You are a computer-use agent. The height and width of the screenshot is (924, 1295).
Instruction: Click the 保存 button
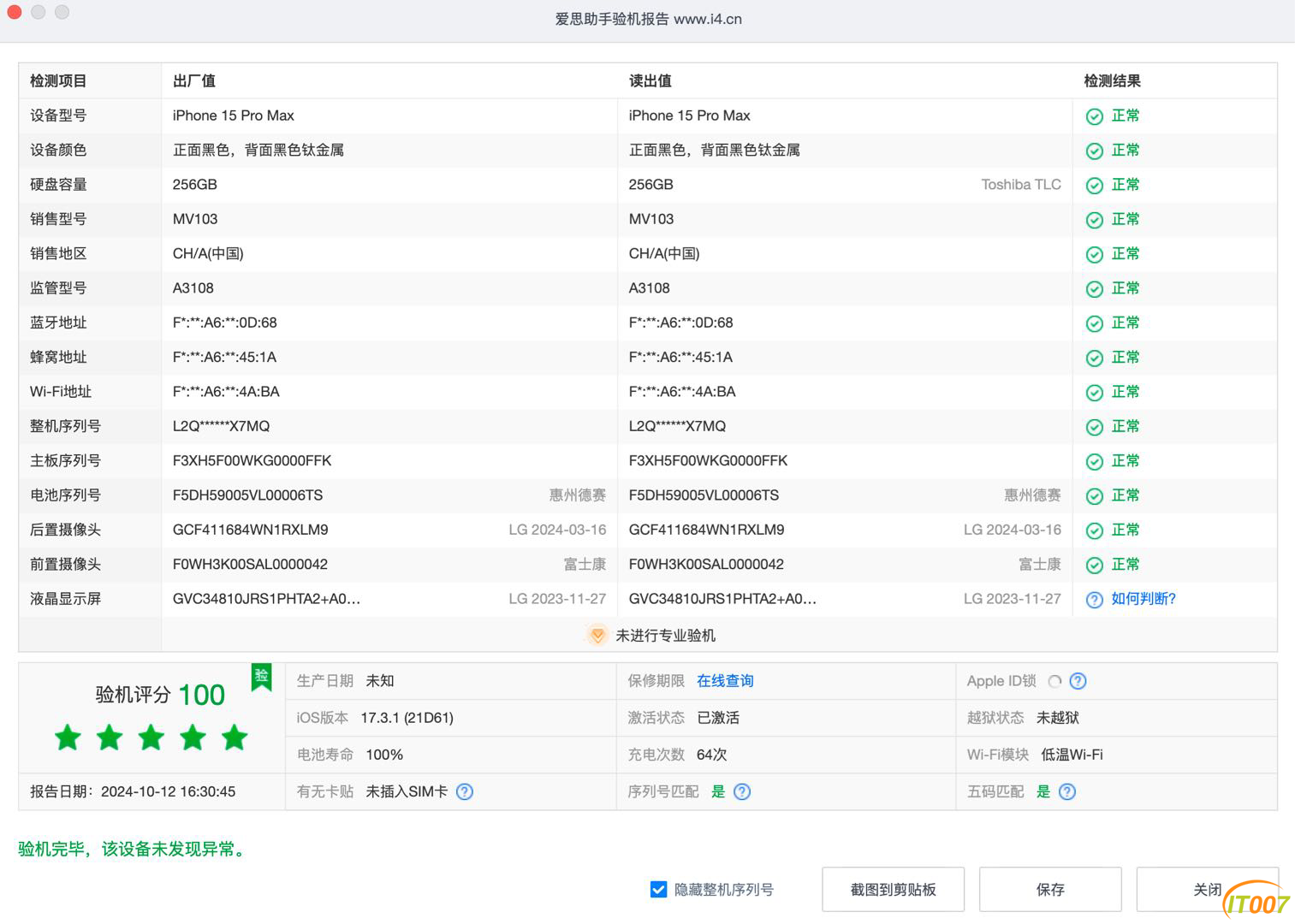tap(1050, 890)
